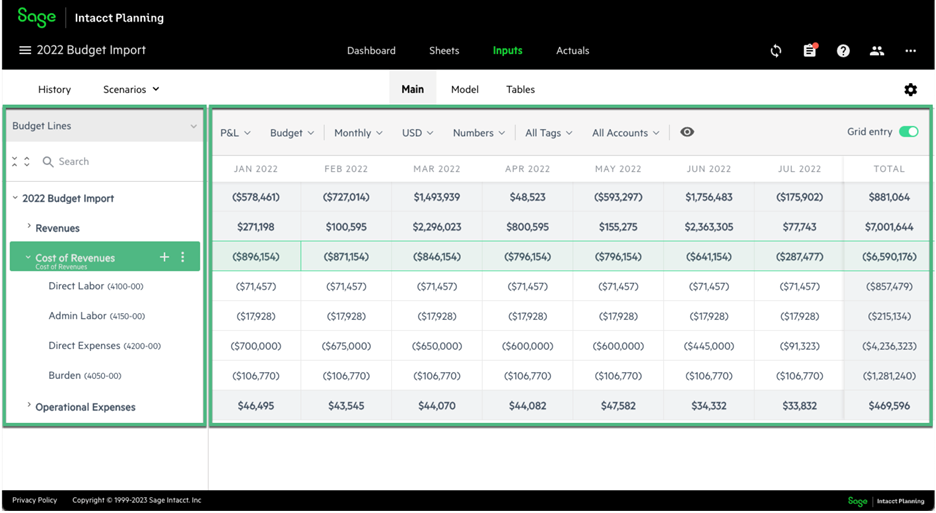The width and height of the screenshot is (936, 513).
Task: Click the expand all arrows icon
Action: click(x=27, y=161)
